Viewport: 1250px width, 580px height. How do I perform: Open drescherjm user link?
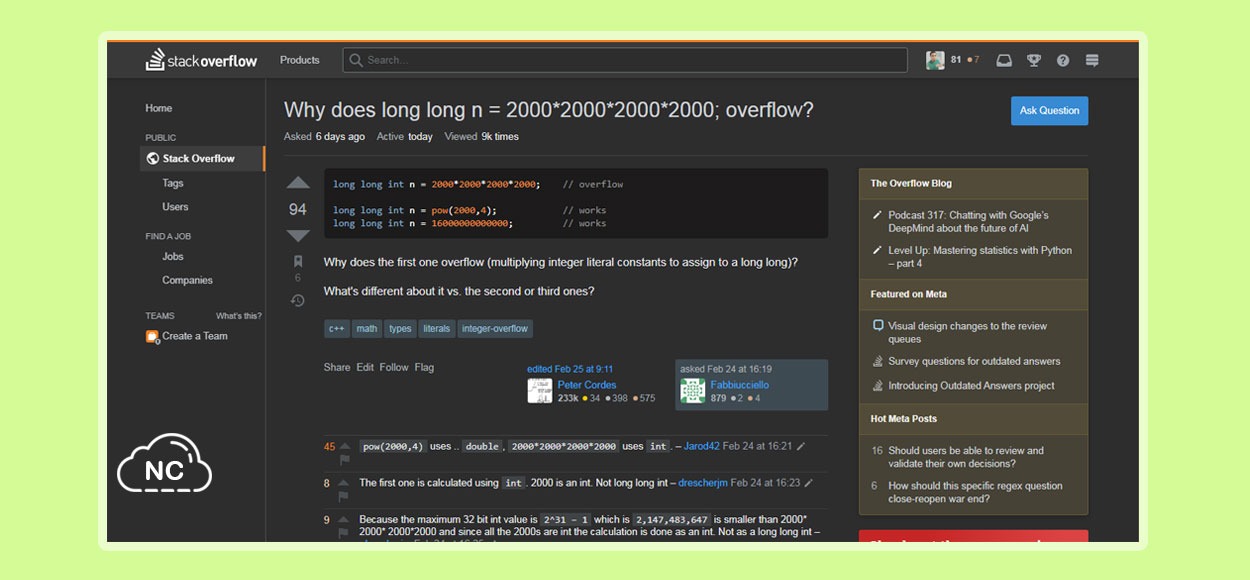pyautogui.click(x=703, y=483)
